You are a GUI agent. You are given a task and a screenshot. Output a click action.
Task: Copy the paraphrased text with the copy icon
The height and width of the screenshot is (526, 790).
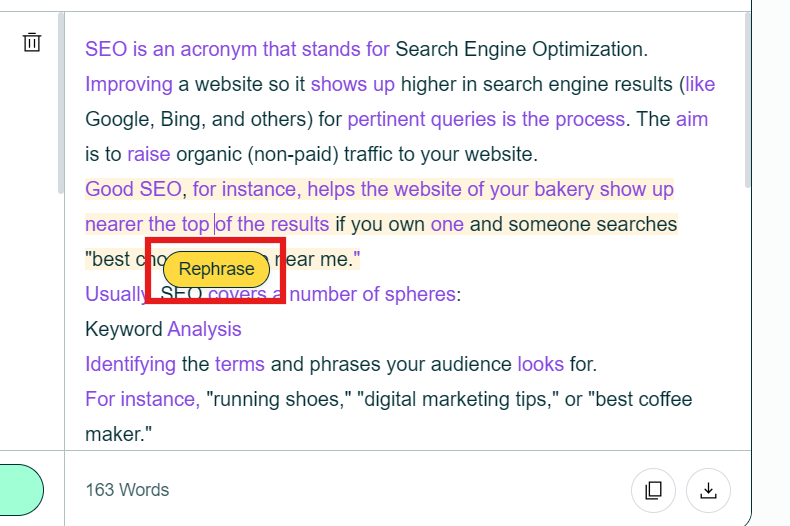click(x=653, y=490)
